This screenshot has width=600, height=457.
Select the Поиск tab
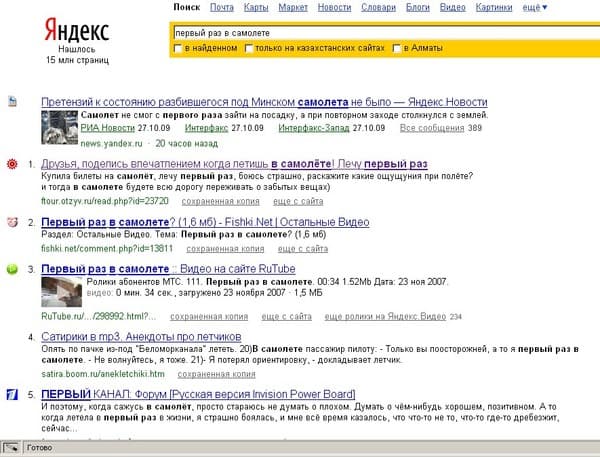(187, 7)
